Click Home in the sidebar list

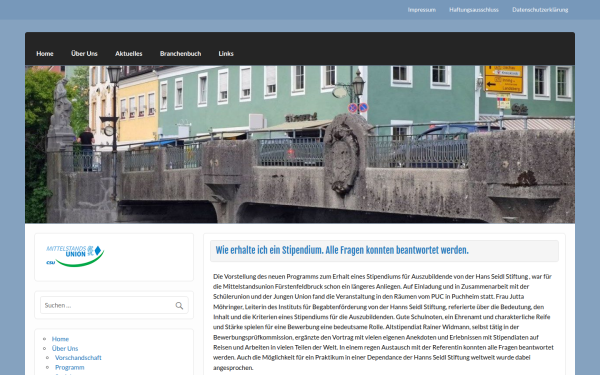coord(60,339)
